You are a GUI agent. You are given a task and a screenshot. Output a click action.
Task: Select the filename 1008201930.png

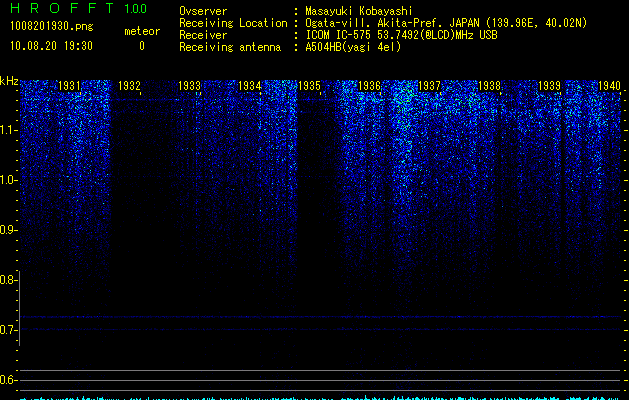coord(52,26)
